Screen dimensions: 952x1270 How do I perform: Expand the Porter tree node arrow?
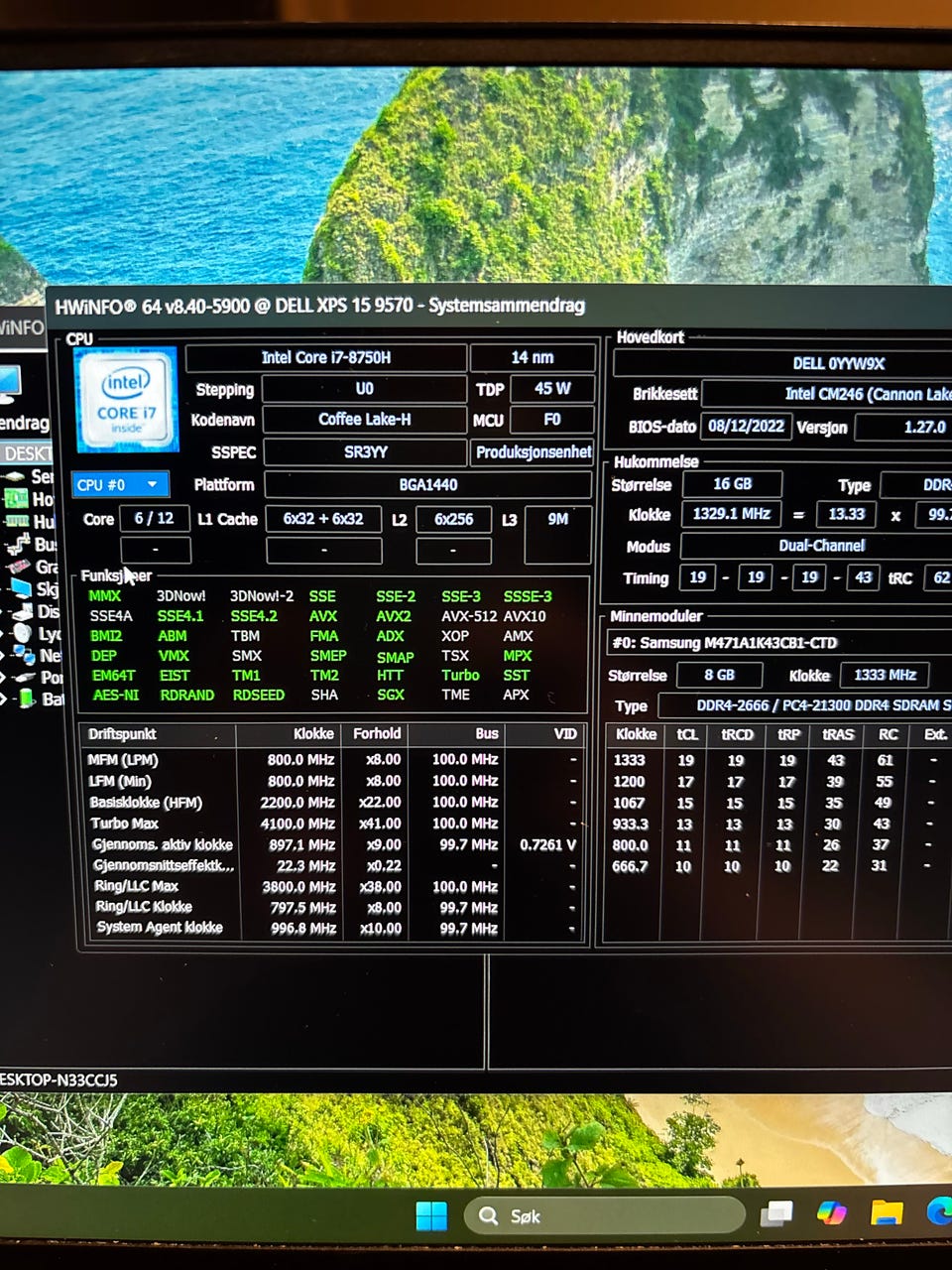pyautogui.click(x=4, y=677)
